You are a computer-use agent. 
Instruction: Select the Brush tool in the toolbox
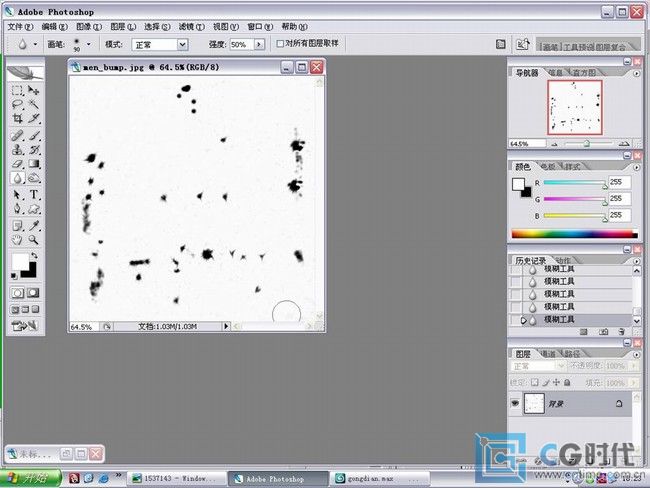[x=34, y=135]
